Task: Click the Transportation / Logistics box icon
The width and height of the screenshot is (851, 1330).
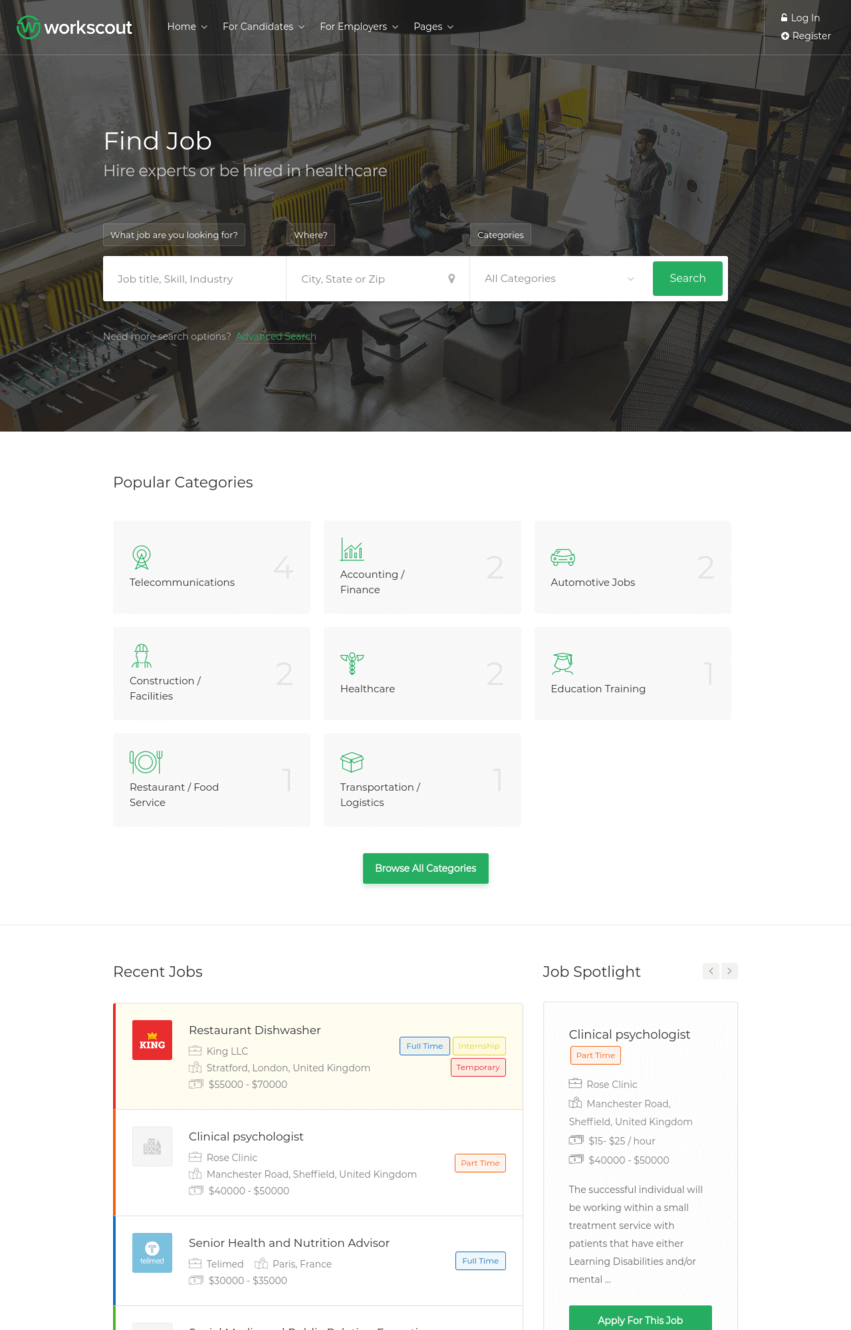Action: tap(352, 762)
